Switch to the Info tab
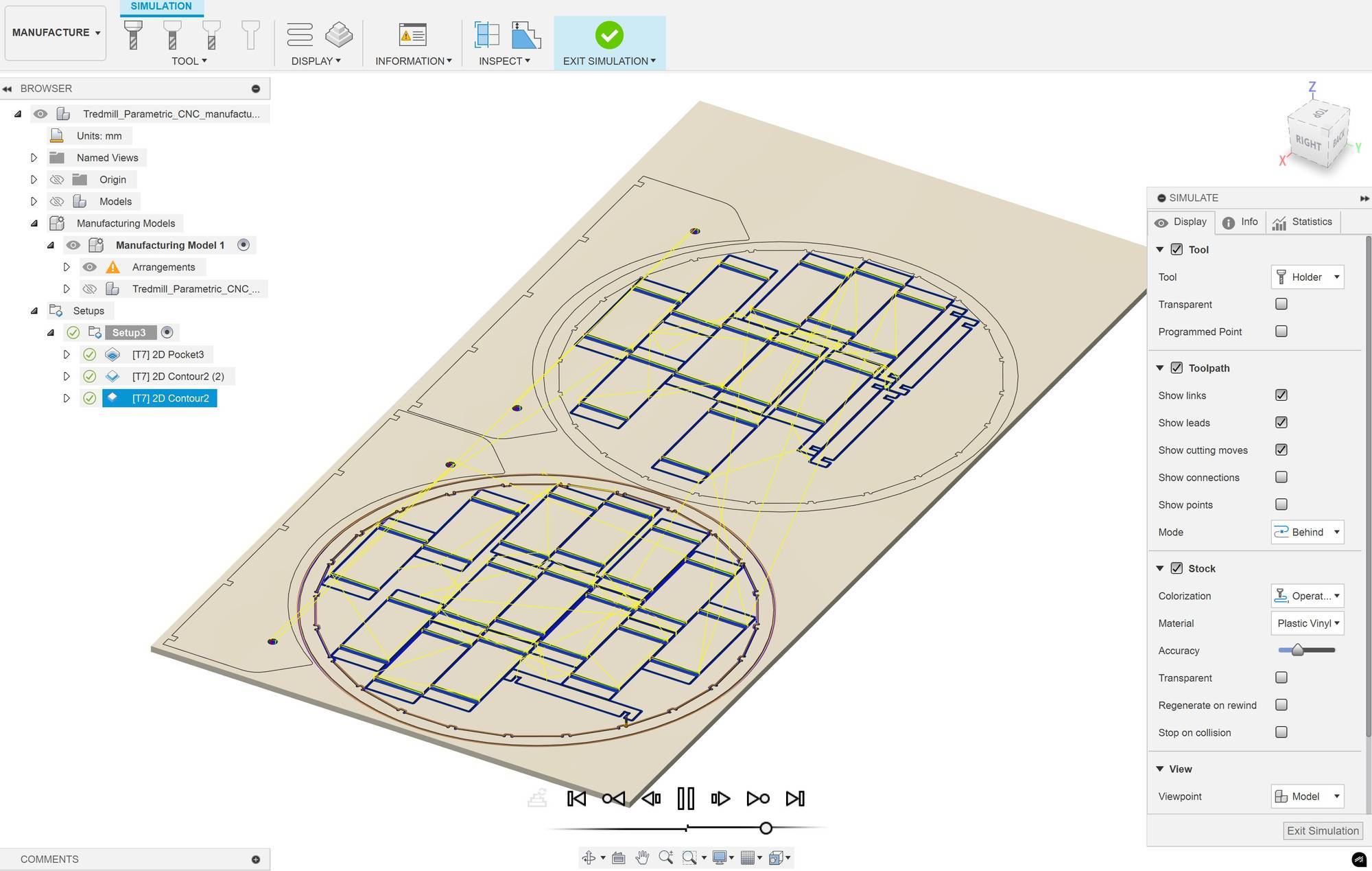Image resolution: width=1372 pixels, height=871 pixels. click(x=1240, y=222)
